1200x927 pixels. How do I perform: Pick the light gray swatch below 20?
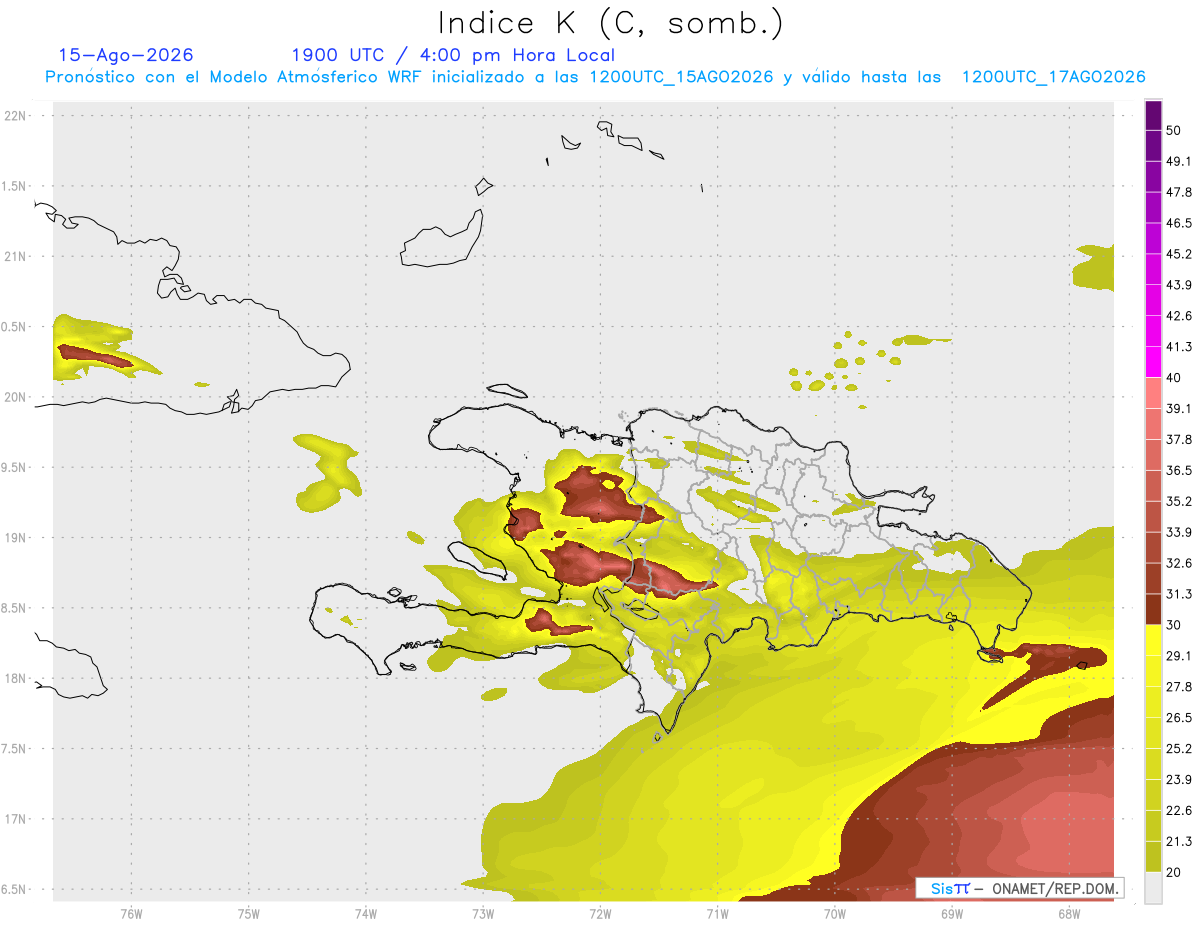1153,888
